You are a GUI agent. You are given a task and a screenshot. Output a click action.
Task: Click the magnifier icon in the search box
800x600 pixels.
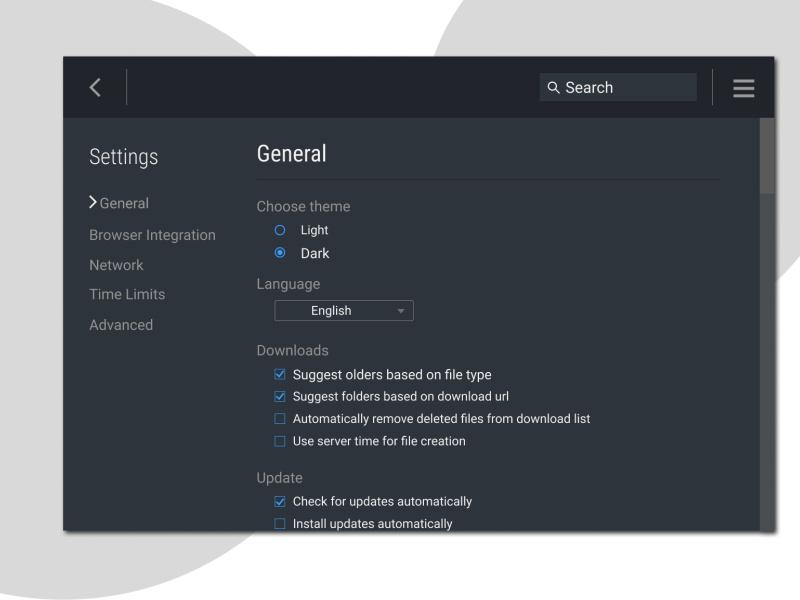(x=554, y=87)
